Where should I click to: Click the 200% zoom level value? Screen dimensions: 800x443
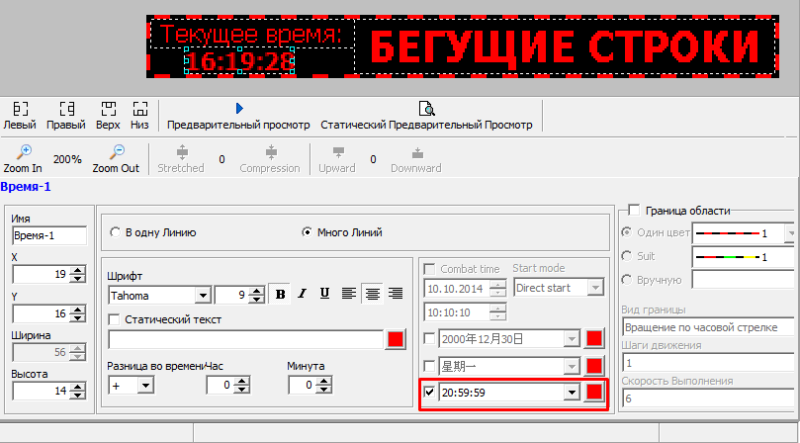click(67, 159)
